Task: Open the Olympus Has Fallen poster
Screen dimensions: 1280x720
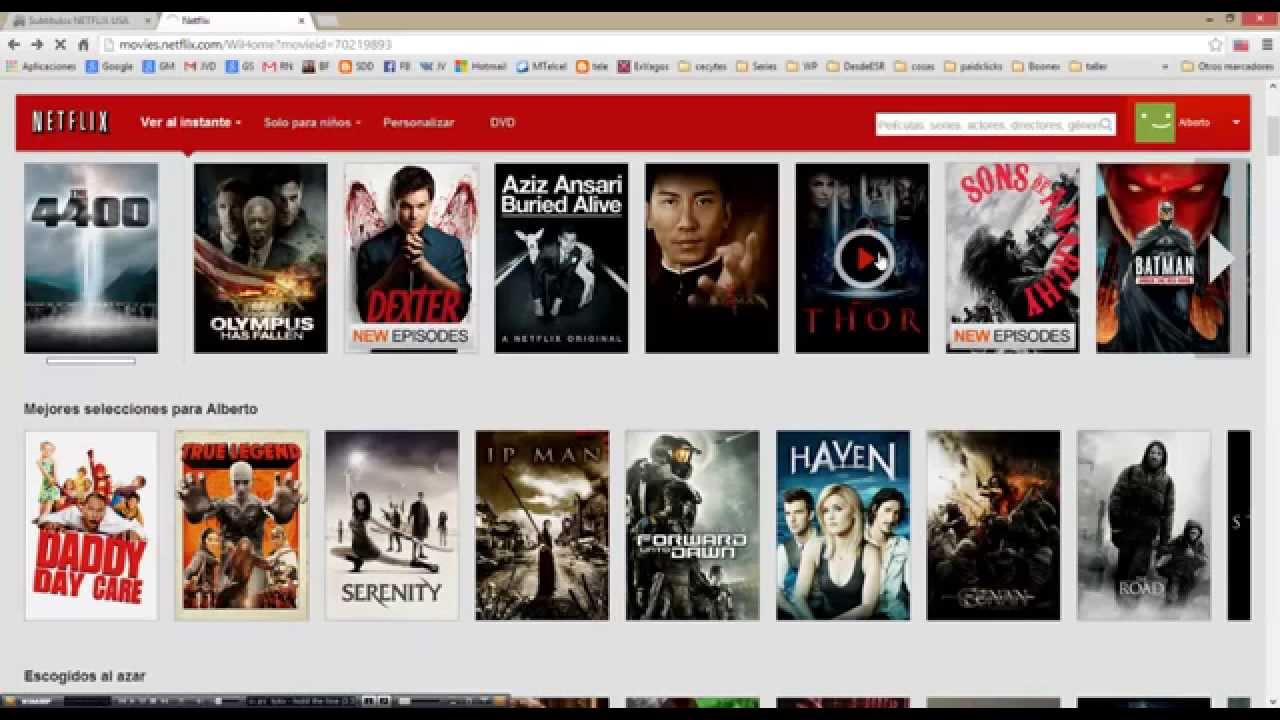Action: [260, 258]
